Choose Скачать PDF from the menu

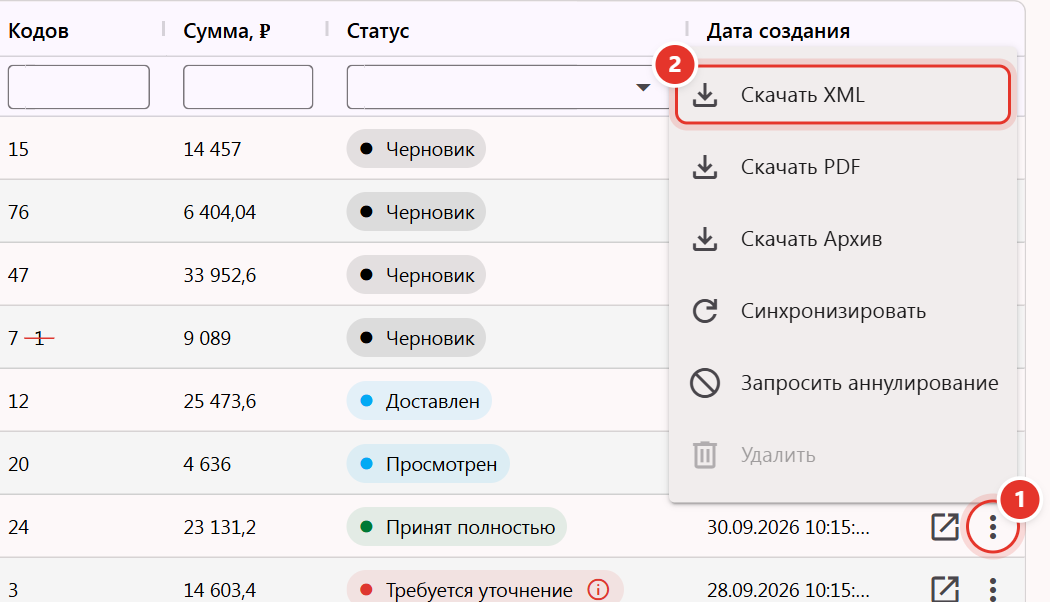842,167
